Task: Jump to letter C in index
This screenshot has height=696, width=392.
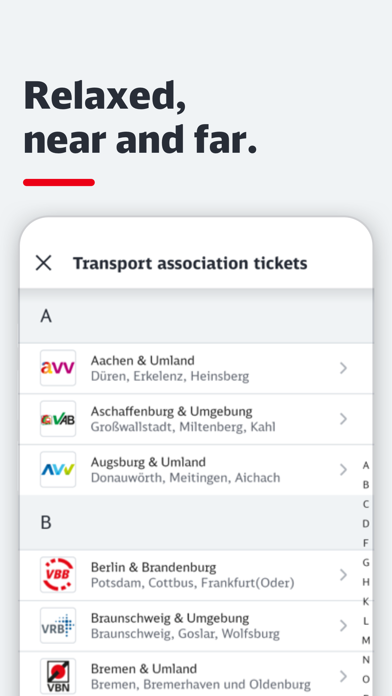Action: (x=366, y=504)
